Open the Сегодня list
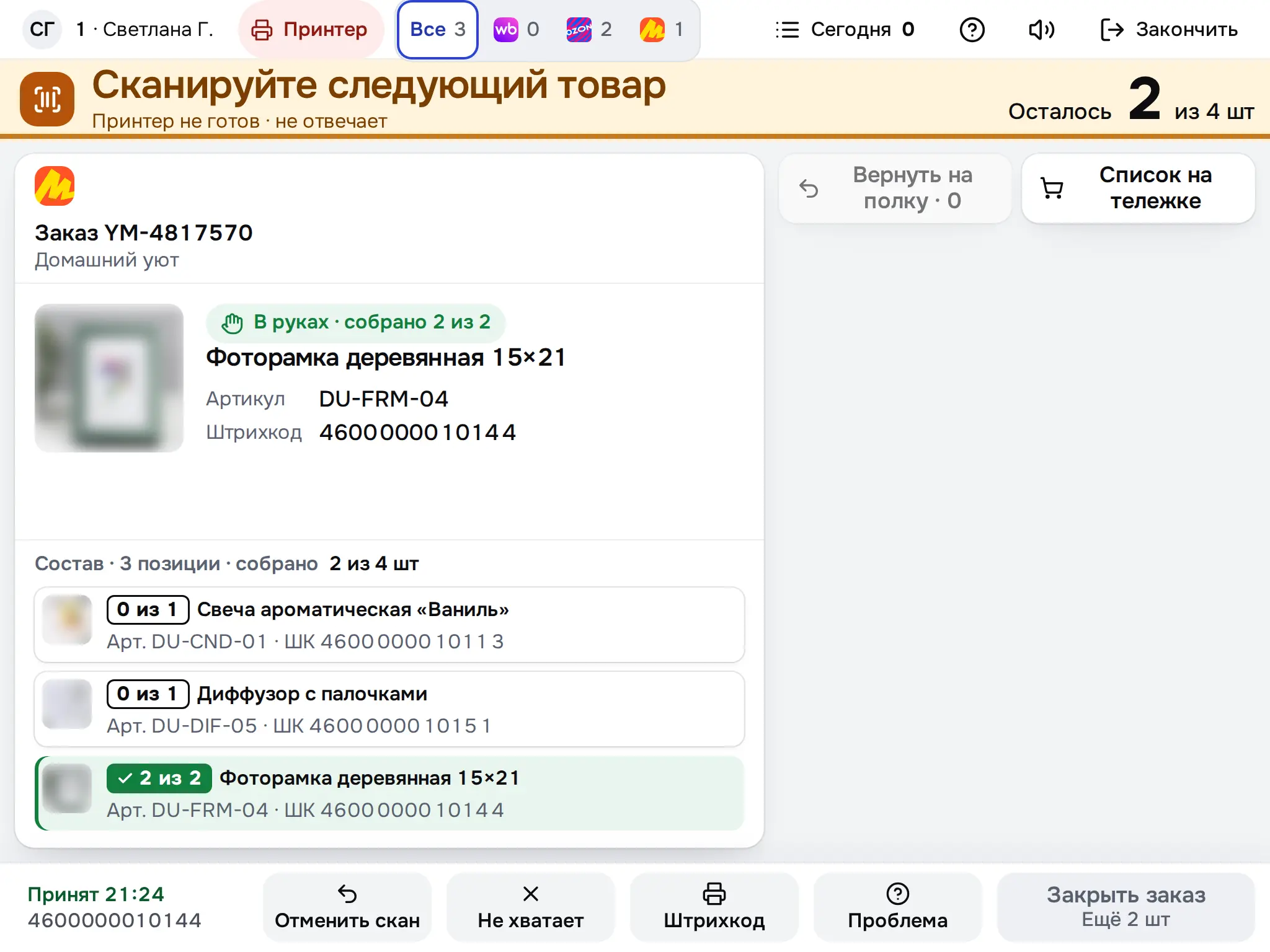 click(x=846, y=29)
